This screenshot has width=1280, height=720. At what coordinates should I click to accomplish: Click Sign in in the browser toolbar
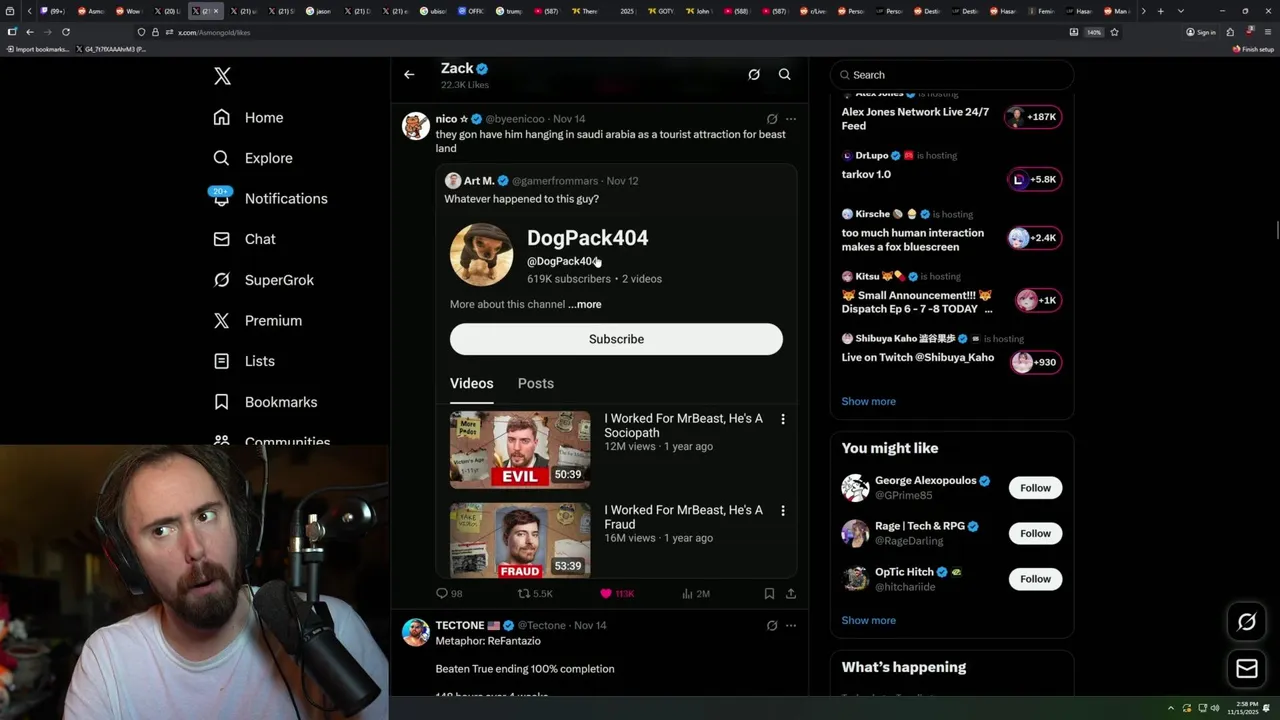click(x=1201, y=32)
